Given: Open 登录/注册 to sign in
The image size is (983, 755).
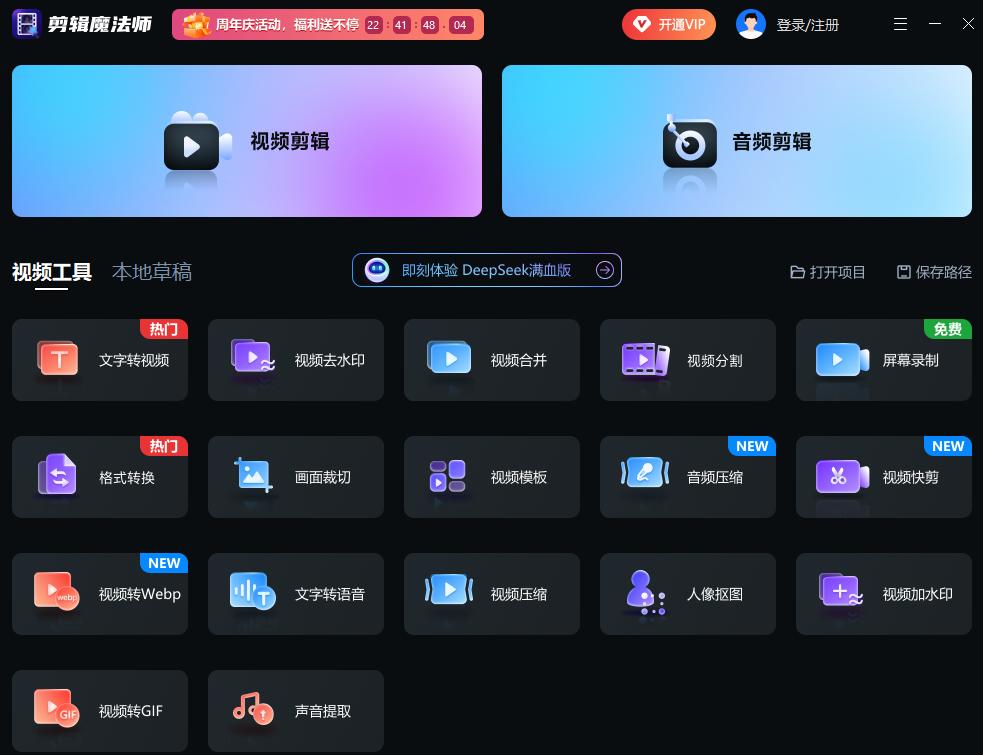Looking at the screenshot, I should point(807,24).
